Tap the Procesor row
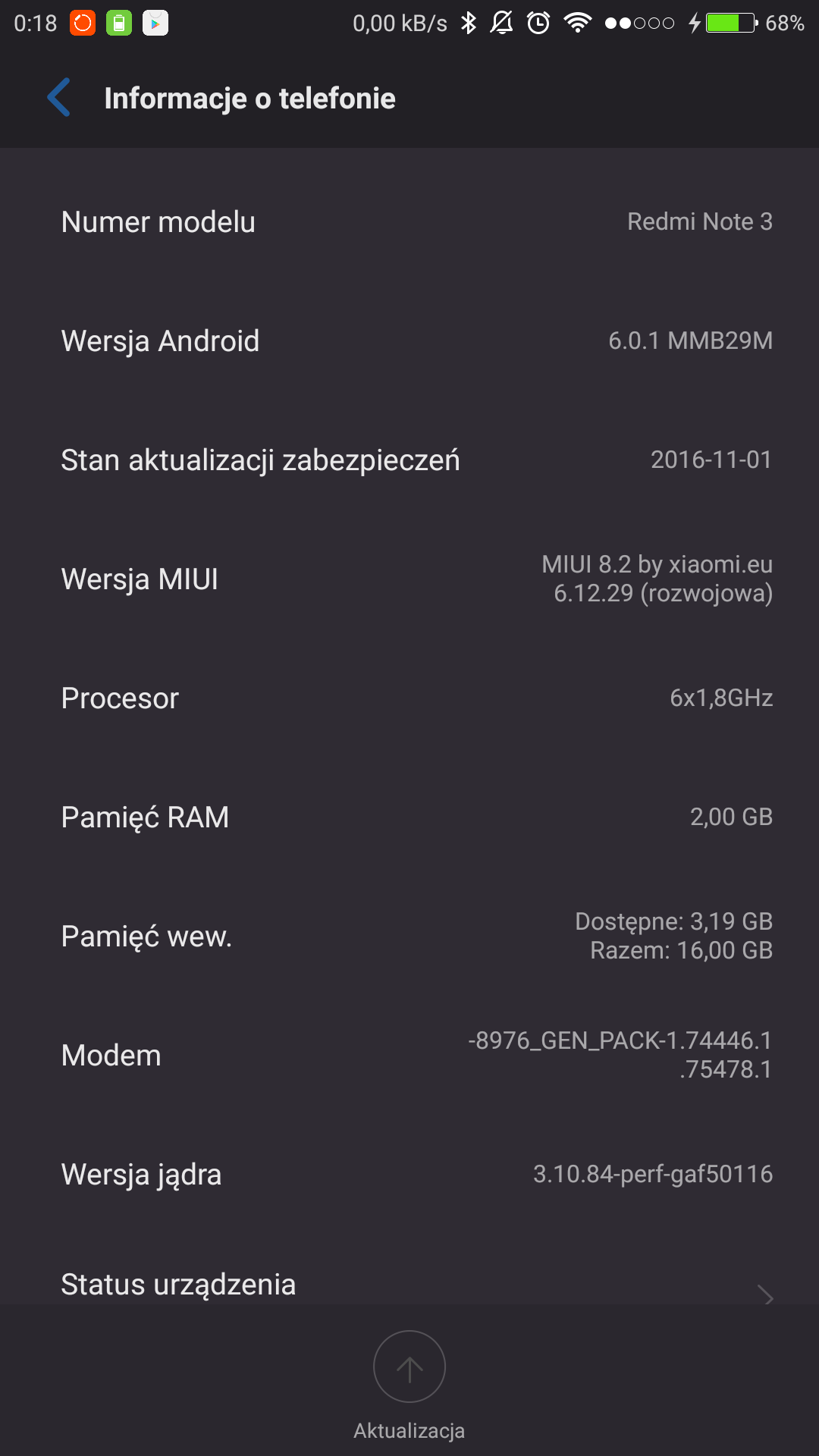The height and width of the screenshot is (1456, 819). [409, 698]
